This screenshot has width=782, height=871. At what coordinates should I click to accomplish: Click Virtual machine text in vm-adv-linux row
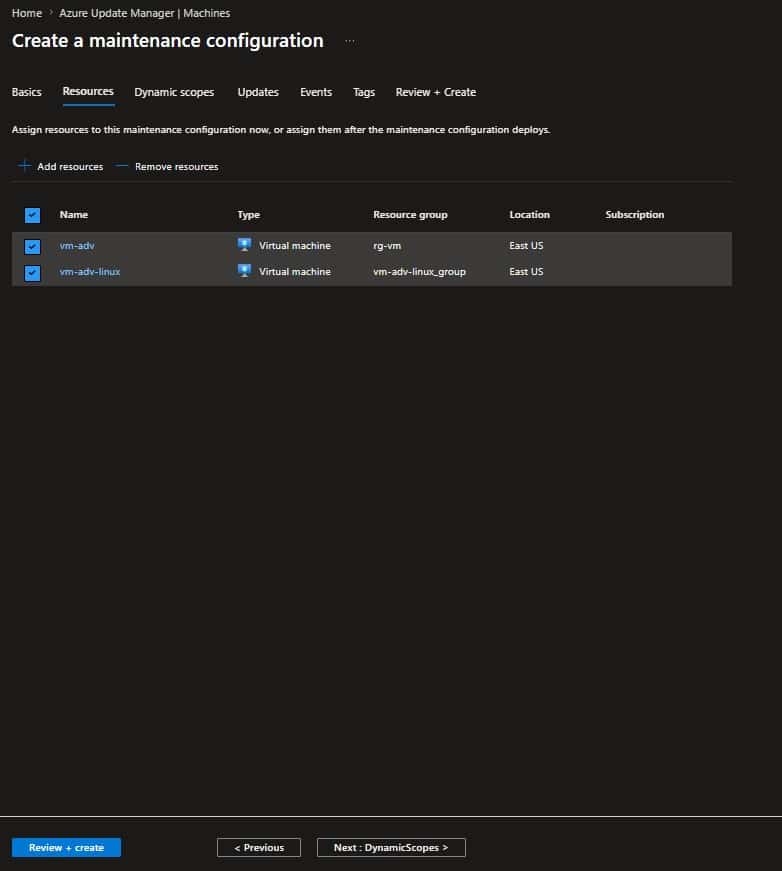(x=295, y=272)
